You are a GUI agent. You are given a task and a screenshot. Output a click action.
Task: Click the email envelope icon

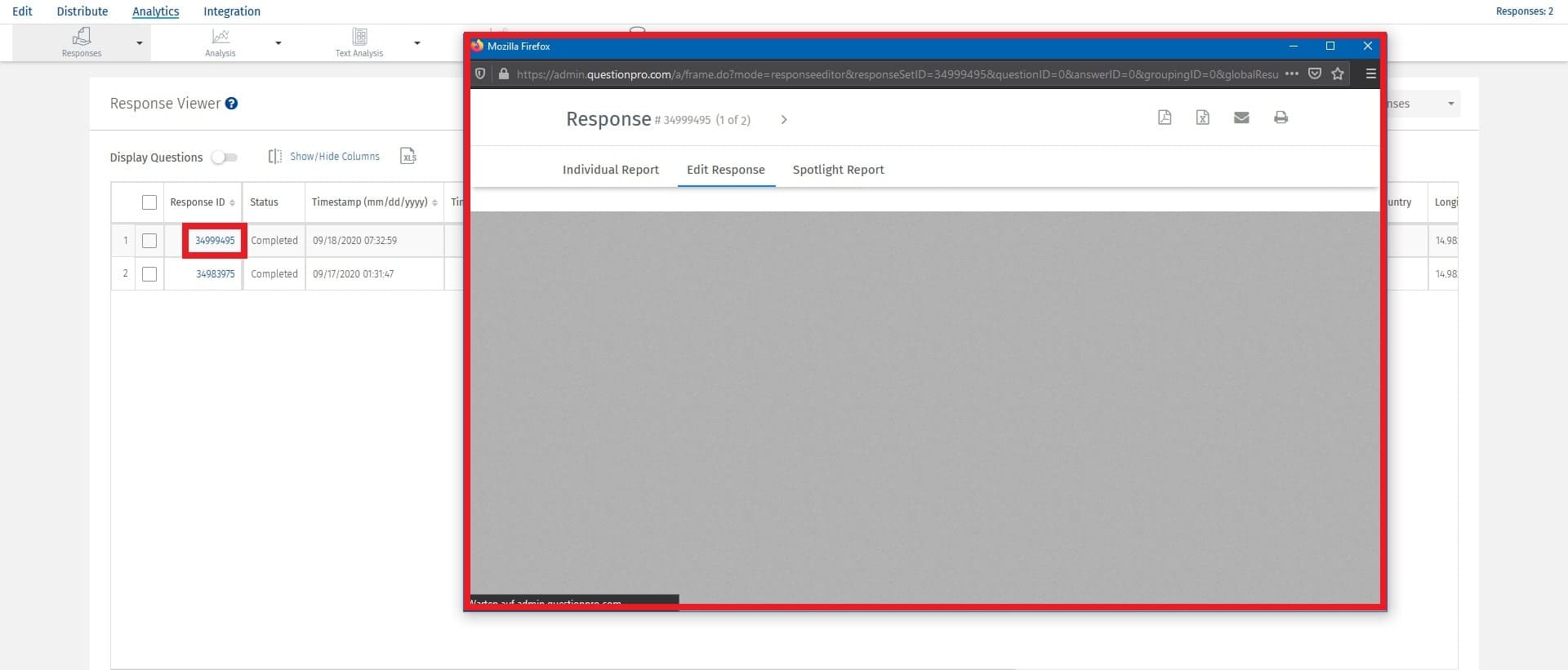point(1241,118)
